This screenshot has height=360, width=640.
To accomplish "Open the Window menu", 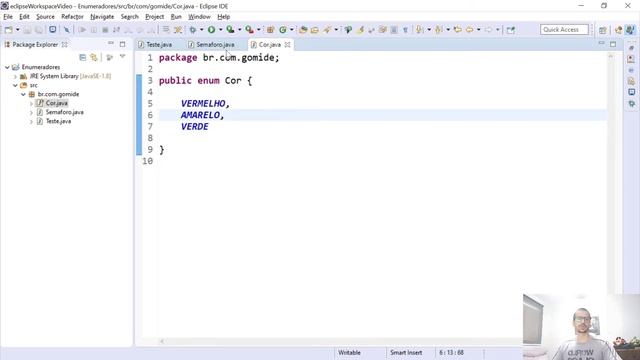I will [199, 17].
